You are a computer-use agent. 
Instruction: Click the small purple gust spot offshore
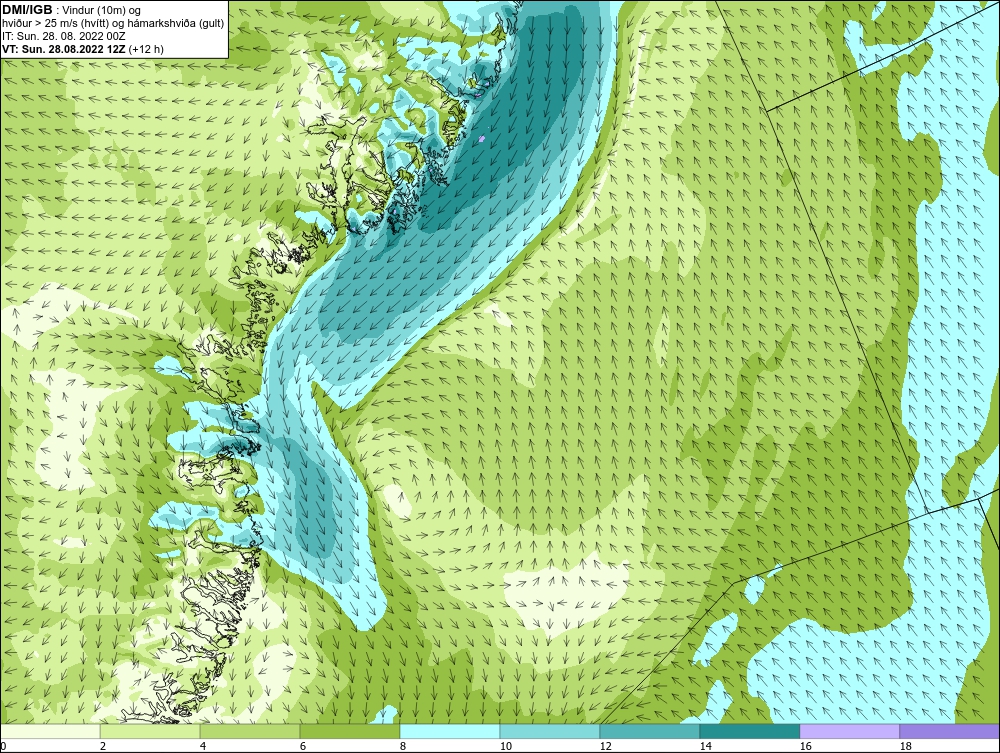coord(482,138)
